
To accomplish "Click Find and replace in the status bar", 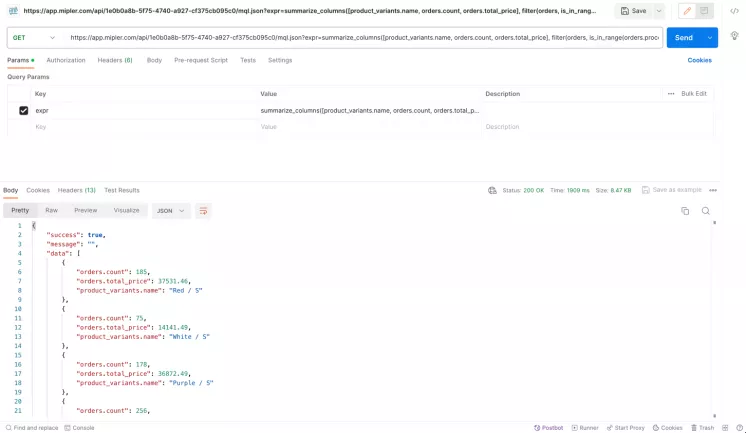I will (31, 428).
